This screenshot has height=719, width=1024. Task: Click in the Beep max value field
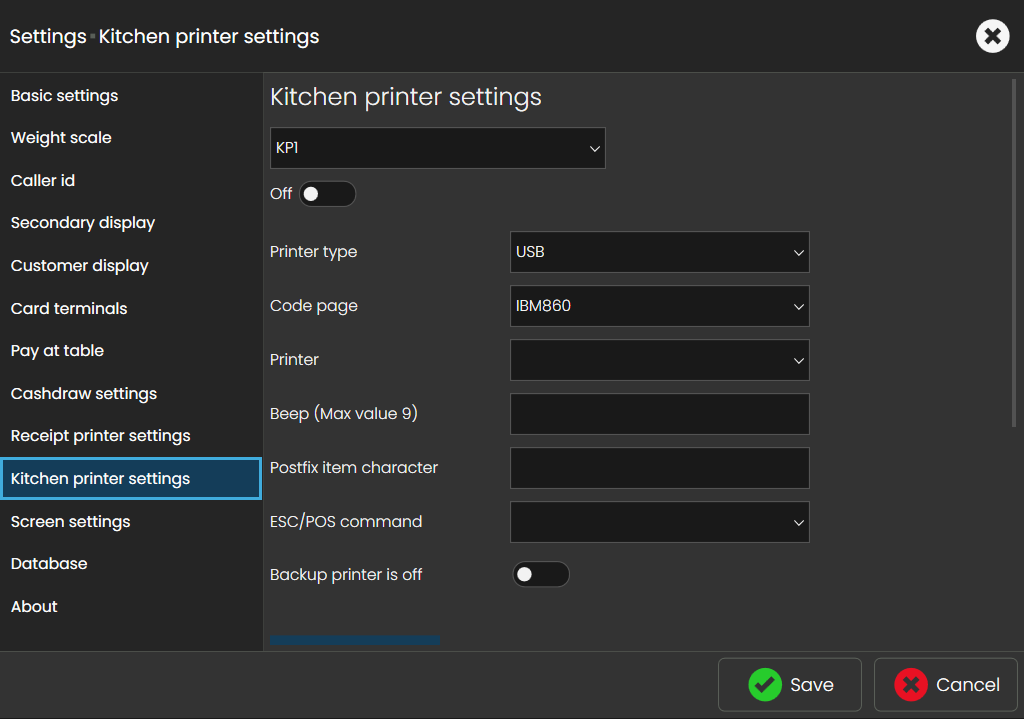pyautogui.click(x=659, y=414)
